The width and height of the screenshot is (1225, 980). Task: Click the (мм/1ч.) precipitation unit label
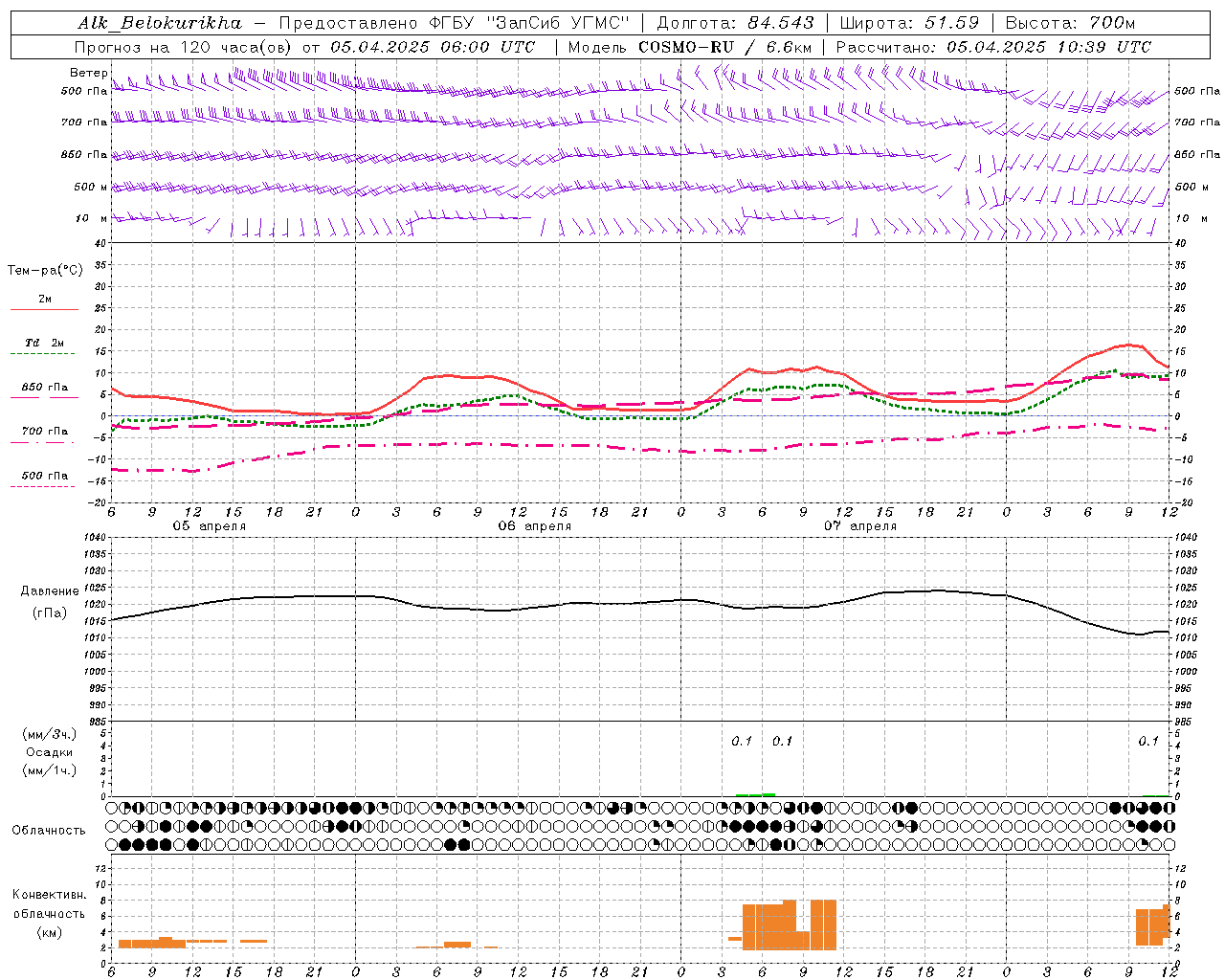click(50, 770)
